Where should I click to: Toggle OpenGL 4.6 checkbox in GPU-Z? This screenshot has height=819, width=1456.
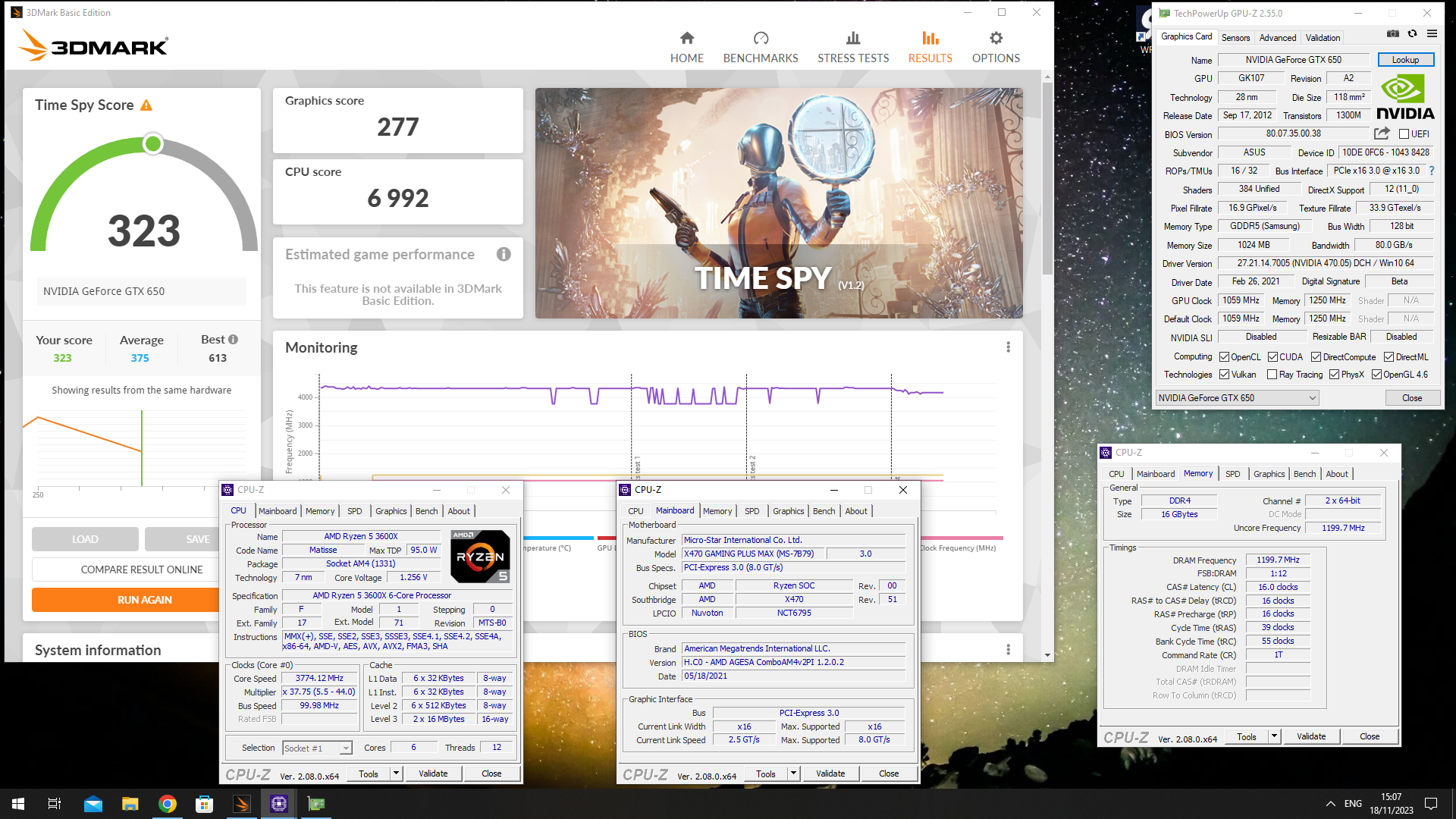[1376, 375]
